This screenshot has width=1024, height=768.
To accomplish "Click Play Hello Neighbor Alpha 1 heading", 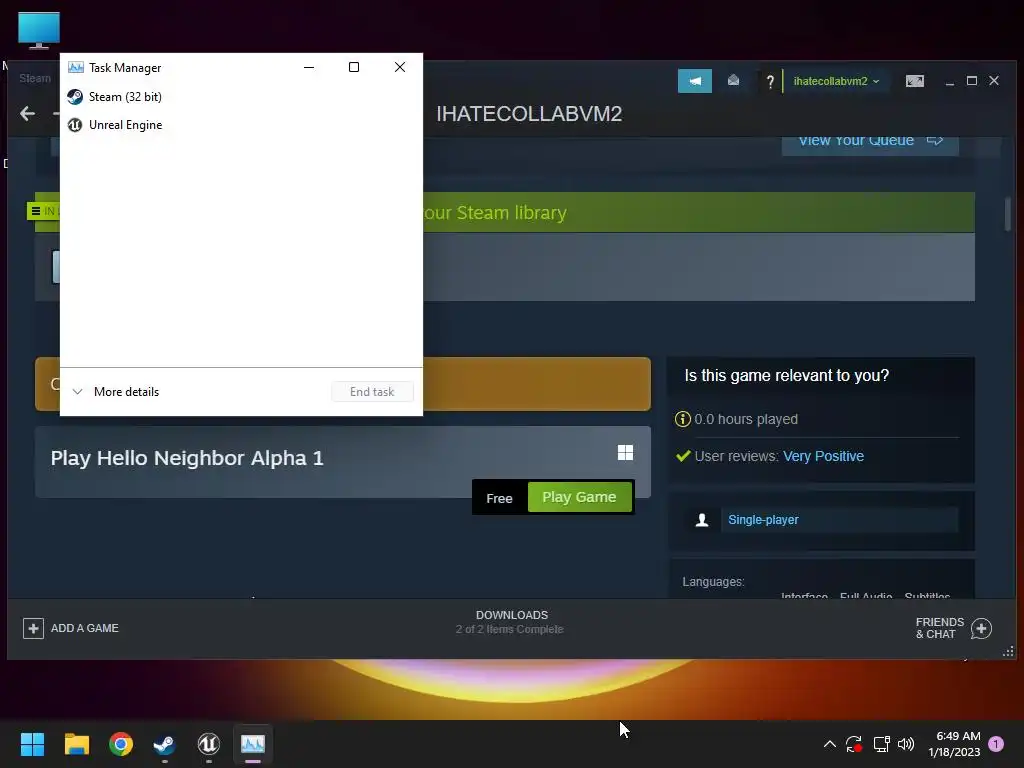I will 187,458.
